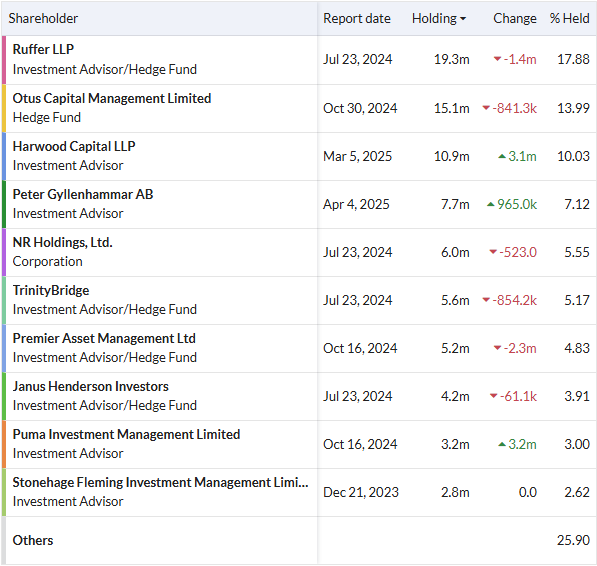Click red down arrow beside -61.1k
Image resolution: width=597 pixels, height=566 pixels.
[493, 396]
